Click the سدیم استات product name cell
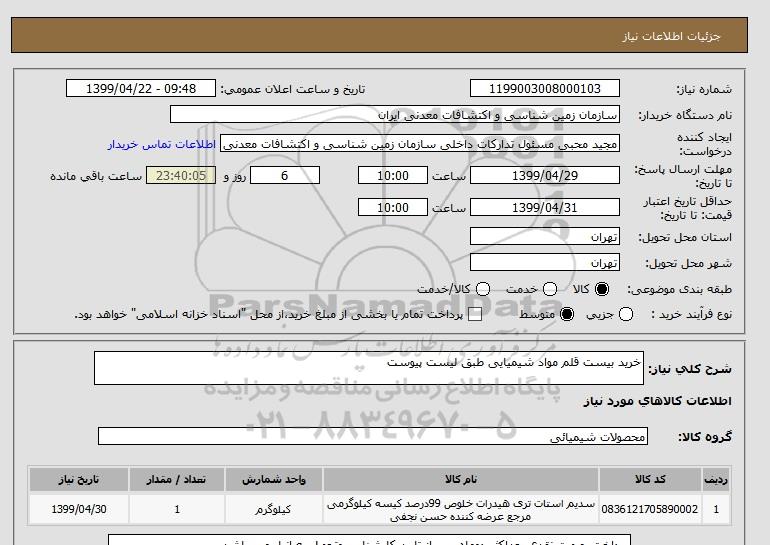 (x=461, y=509)
